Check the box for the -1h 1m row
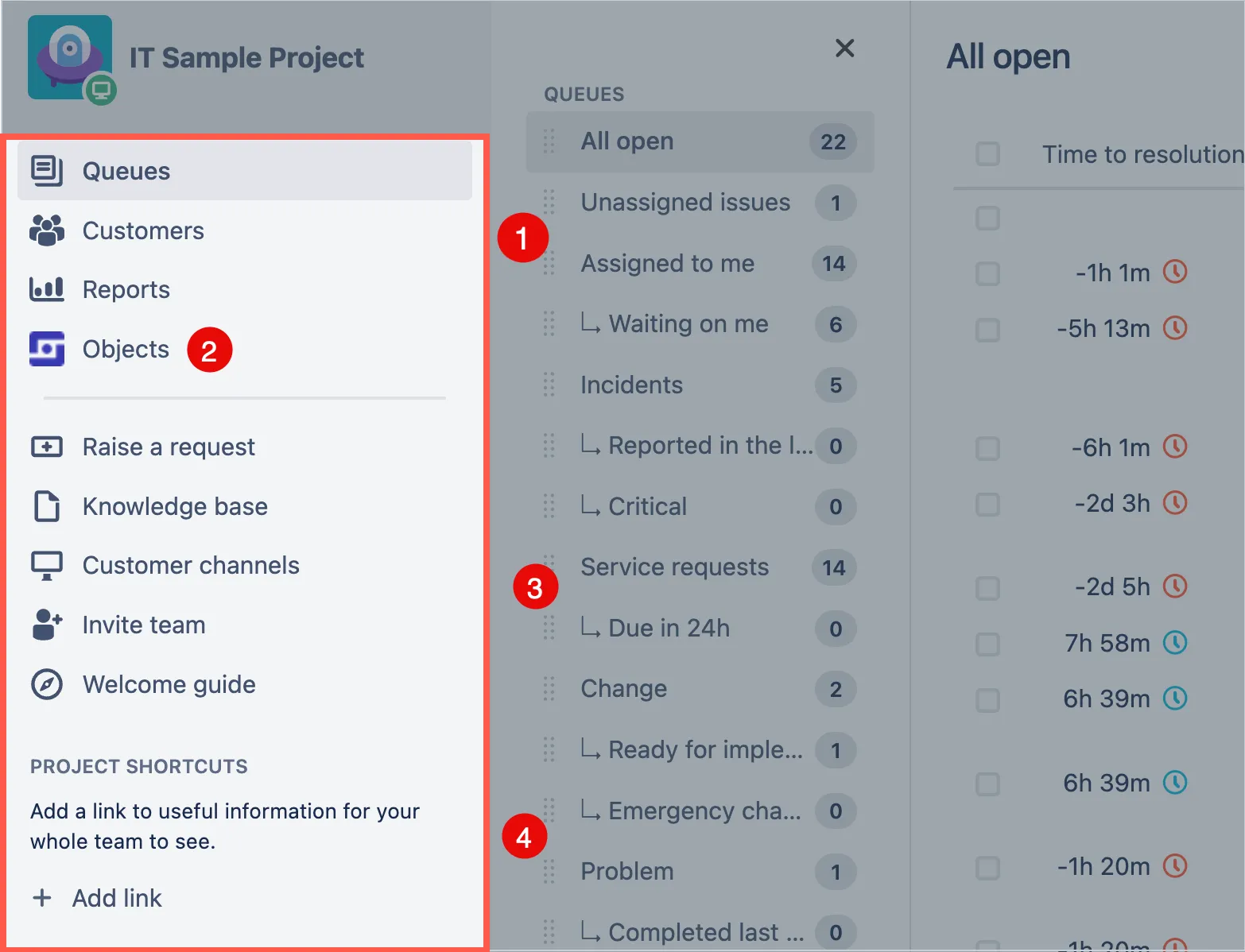This screenshot has height=952, width=1245. [987, 273]
